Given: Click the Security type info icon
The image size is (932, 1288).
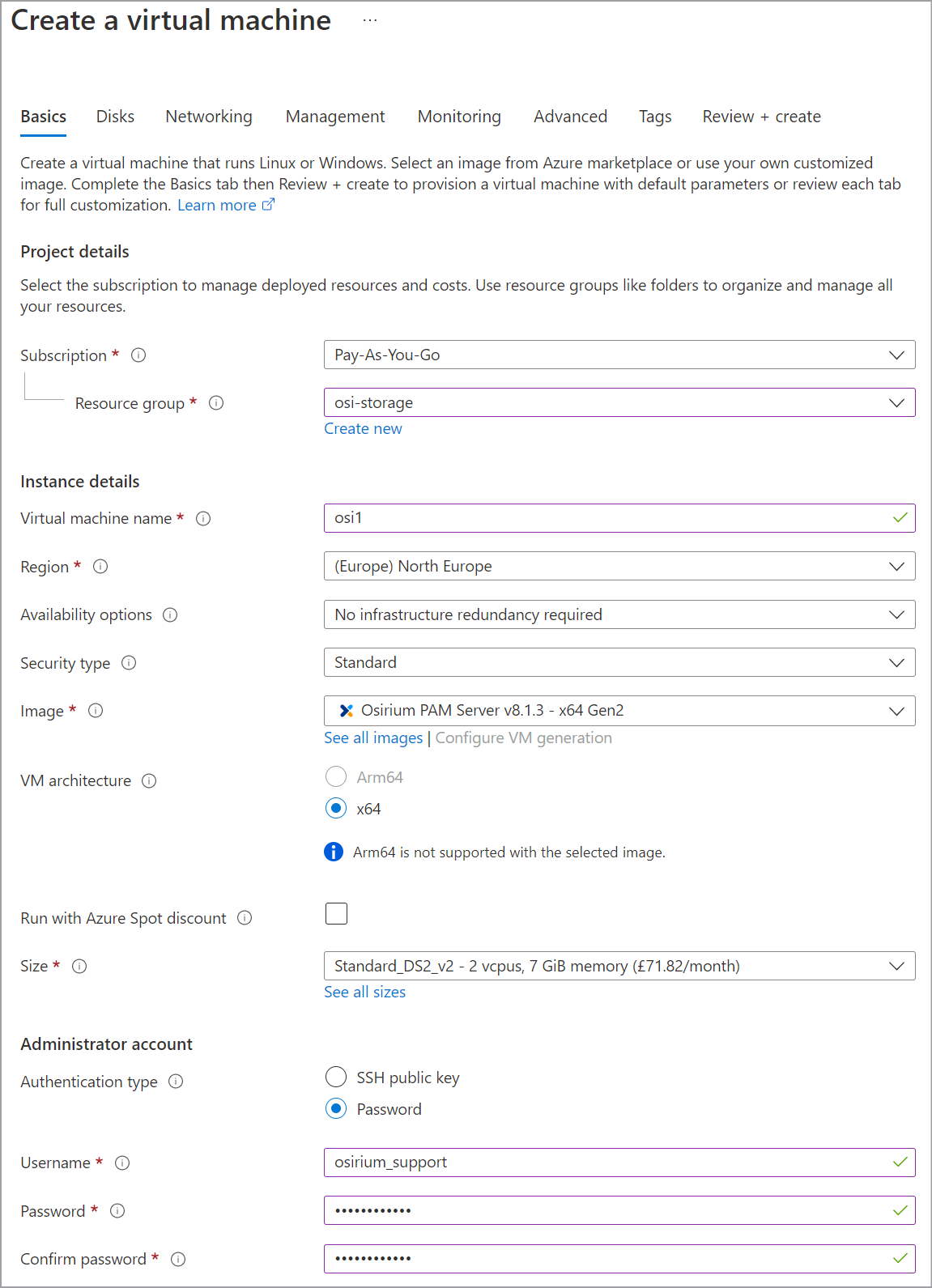Looking at the screenshot, I should click(129, 663).
